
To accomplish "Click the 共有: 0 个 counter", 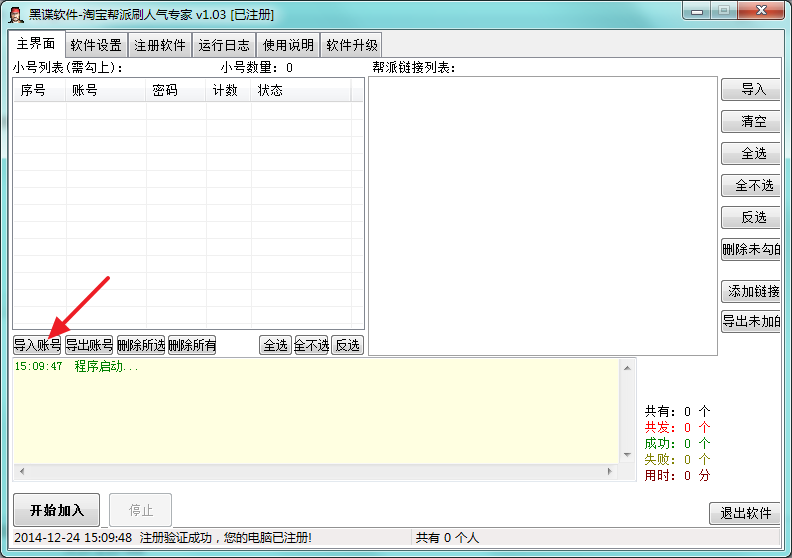I will (677, 411).
